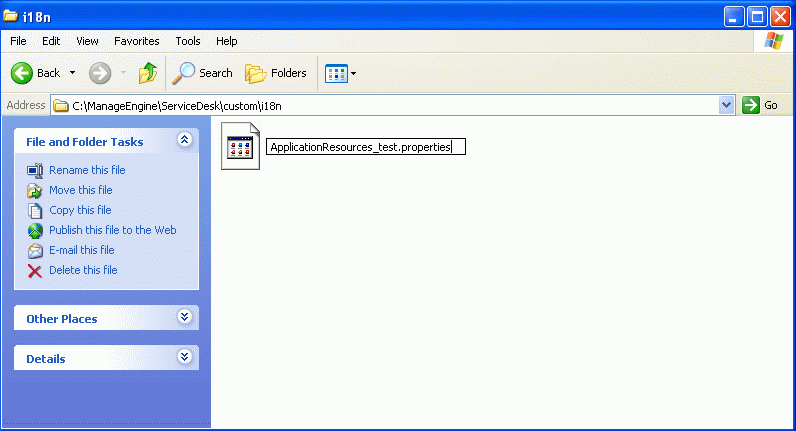Click E-mail this file link

coord(82,250)
